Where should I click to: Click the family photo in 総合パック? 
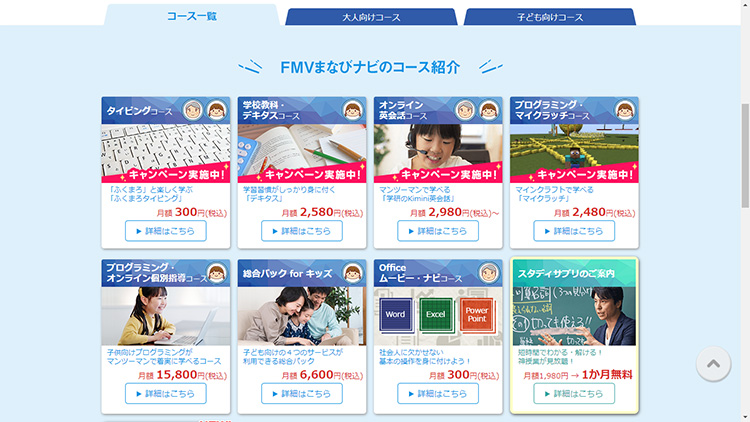point(302,316)
